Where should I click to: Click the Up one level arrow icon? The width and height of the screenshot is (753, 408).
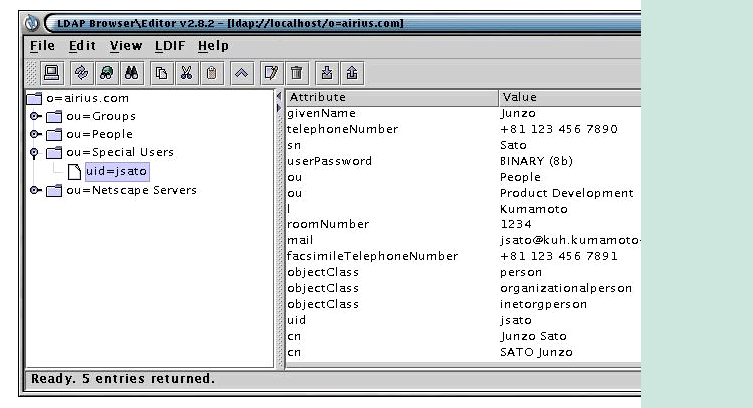(242, 73)
